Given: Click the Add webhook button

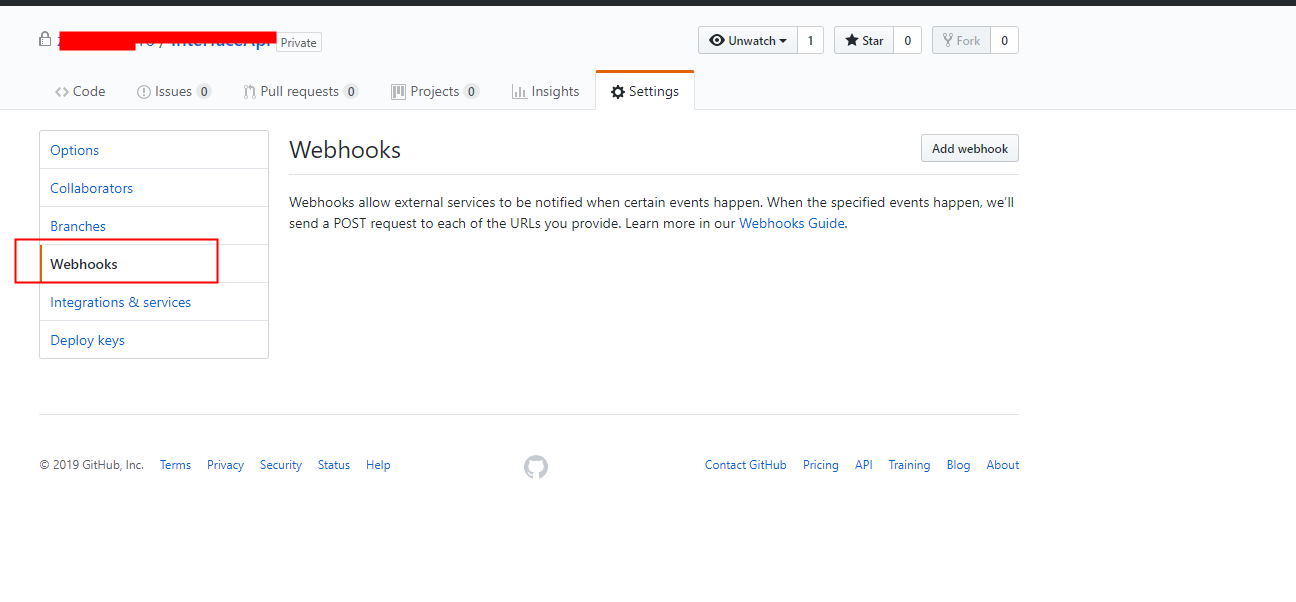Looking at the screenshot, I should tap(969, 148).
